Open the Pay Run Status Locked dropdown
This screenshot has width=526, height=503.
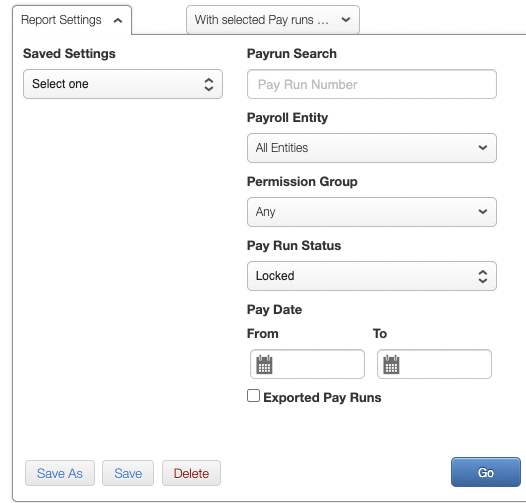(x=372, y=276)
